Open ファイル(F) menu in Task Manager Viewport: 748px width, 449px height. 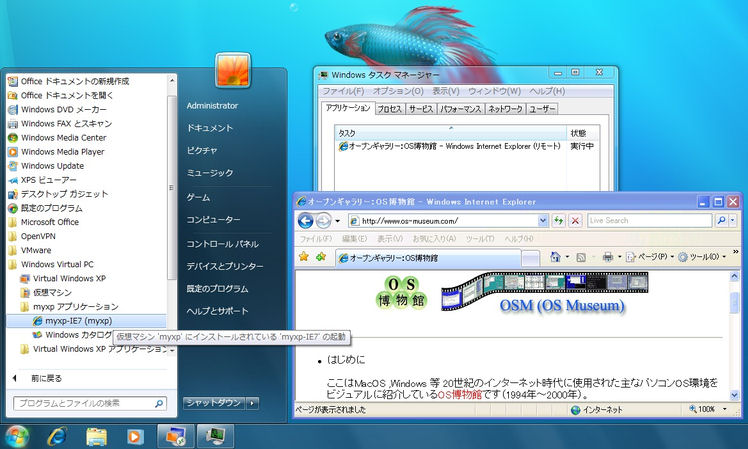[343, 91]
